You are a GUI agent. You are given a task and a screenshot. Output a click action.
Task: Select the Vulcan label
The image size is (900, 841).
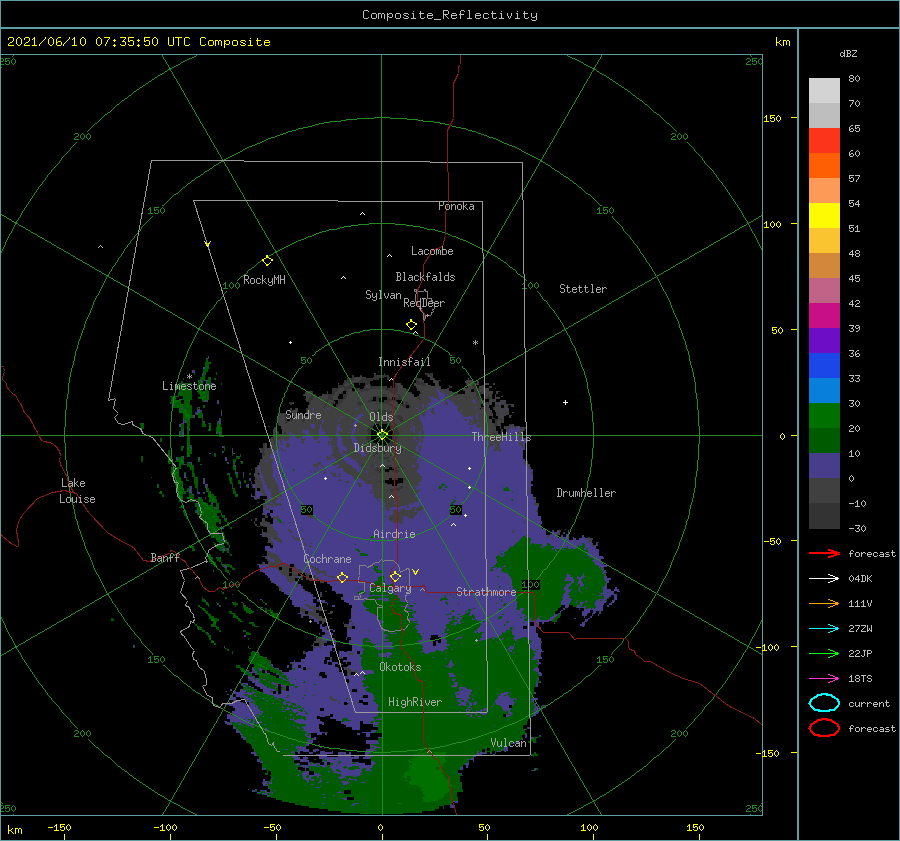coord(509,743)
